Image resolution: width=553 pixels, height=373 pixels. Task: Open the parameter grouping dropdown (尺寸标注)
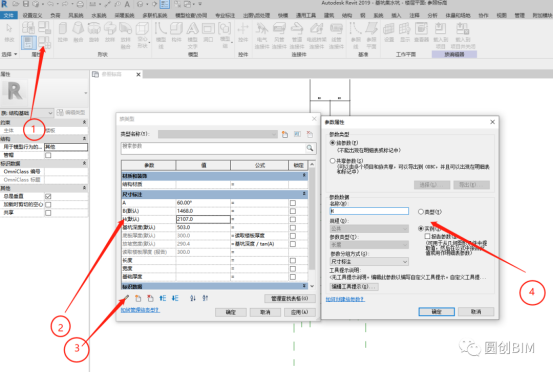(x=369, y=262)
